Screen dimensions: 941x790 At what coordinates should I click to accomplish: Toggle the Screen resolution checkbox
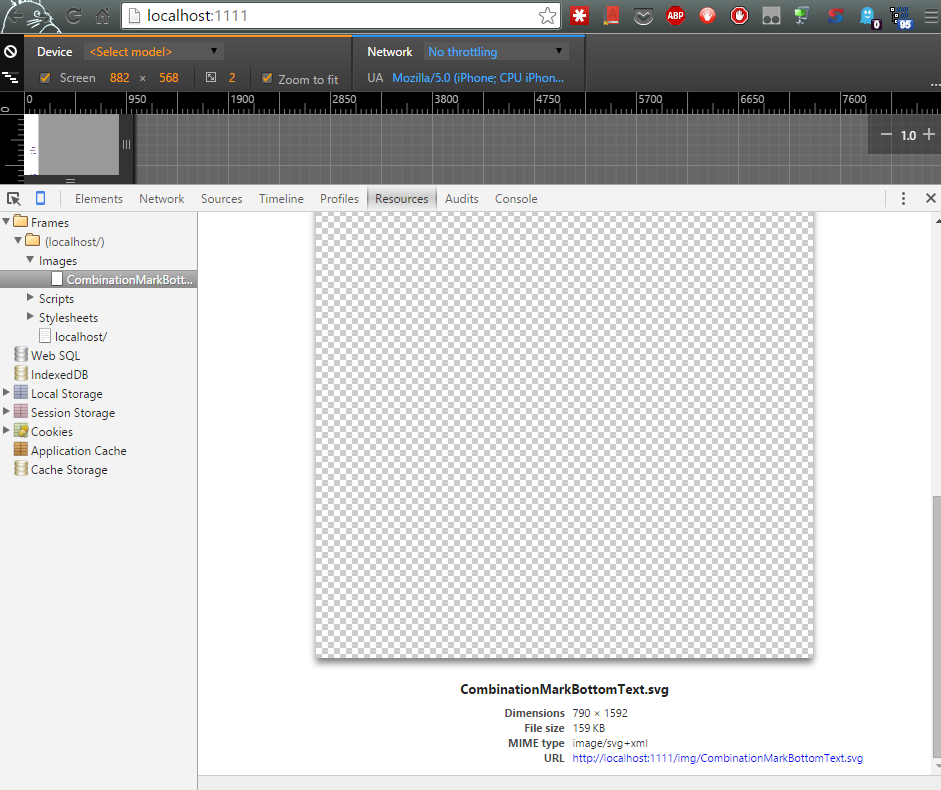tap(45, 78)
